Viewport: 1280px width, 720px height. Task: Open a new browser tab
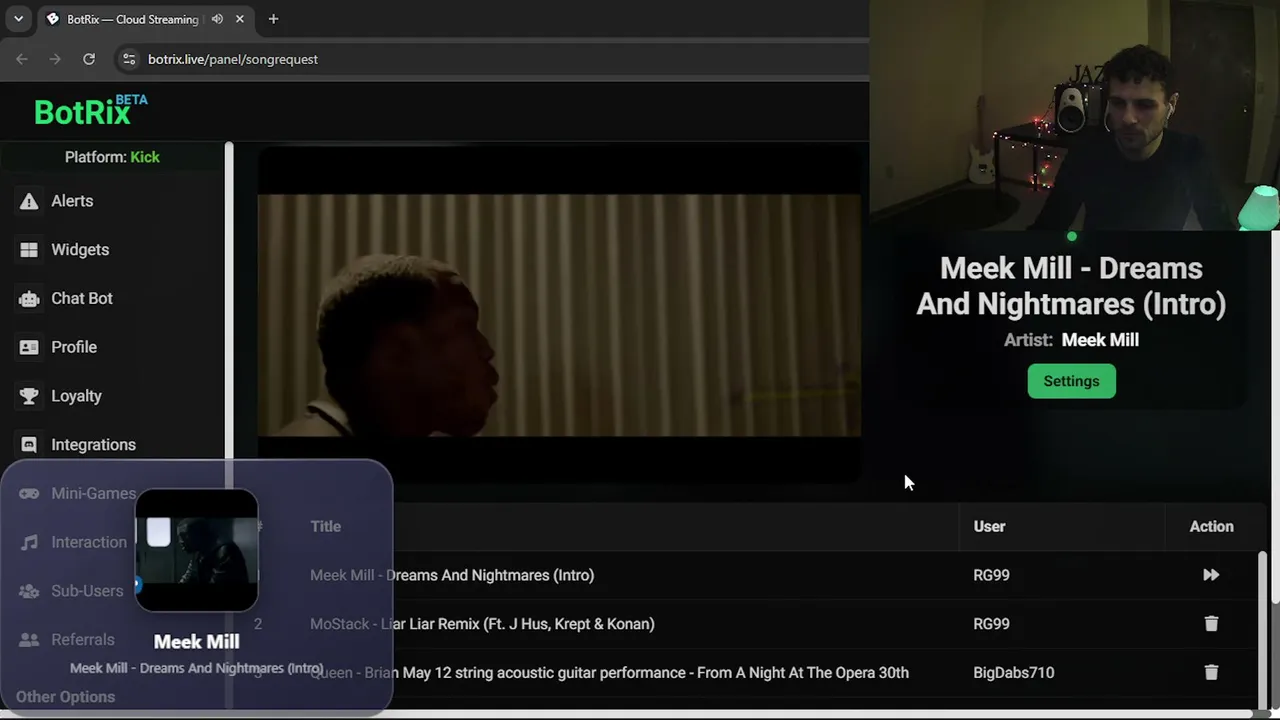(x=273, y=19)
